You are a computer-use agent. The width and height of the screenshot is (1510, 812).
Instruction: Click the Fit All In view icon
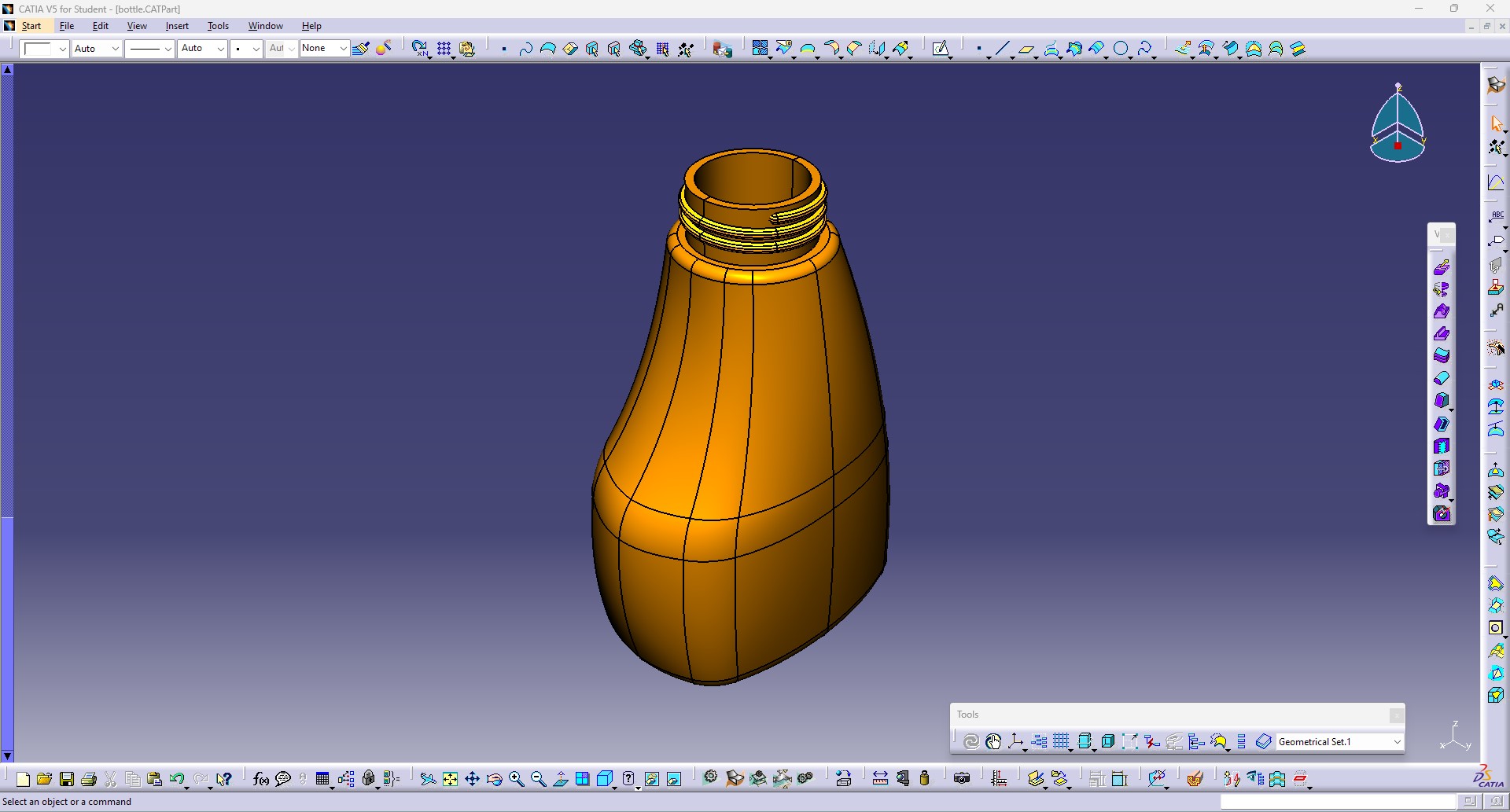450,779
